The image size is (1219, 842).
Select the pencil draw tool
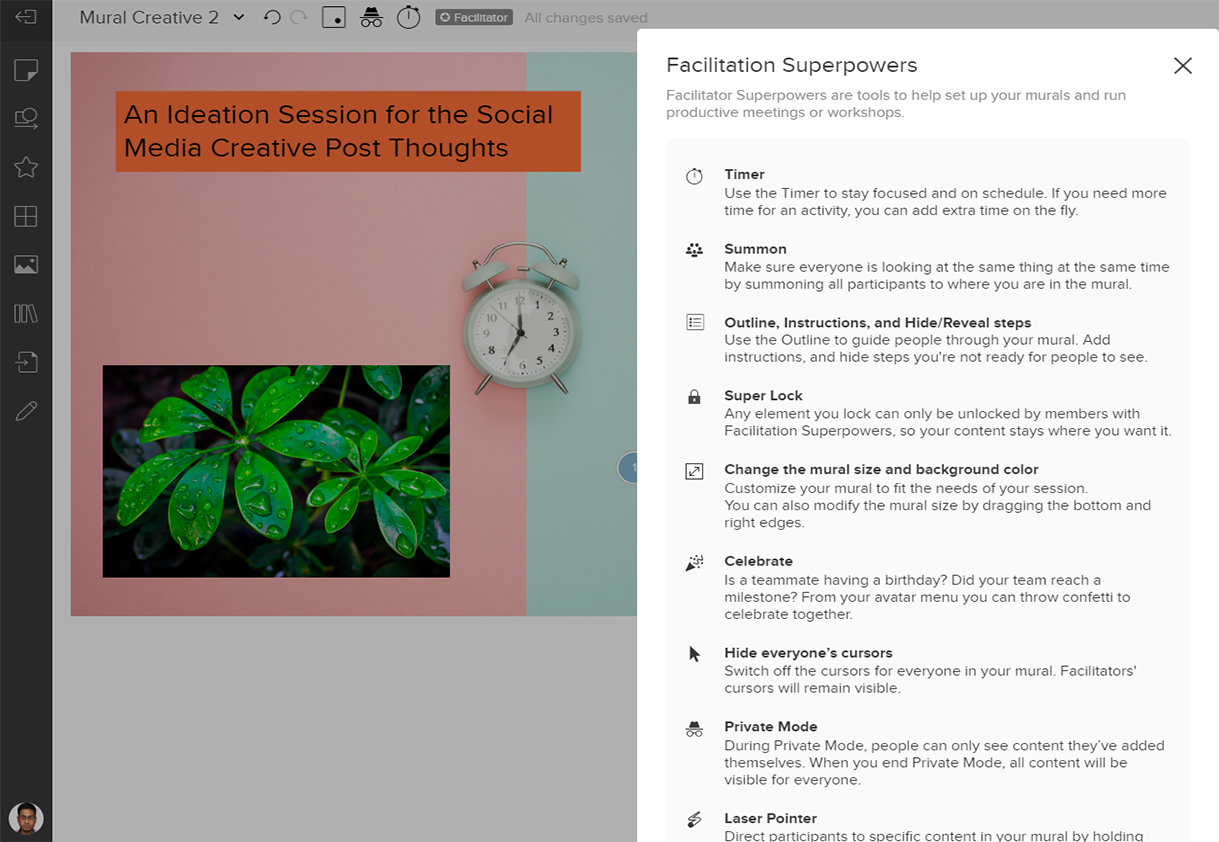pos(26,411)
